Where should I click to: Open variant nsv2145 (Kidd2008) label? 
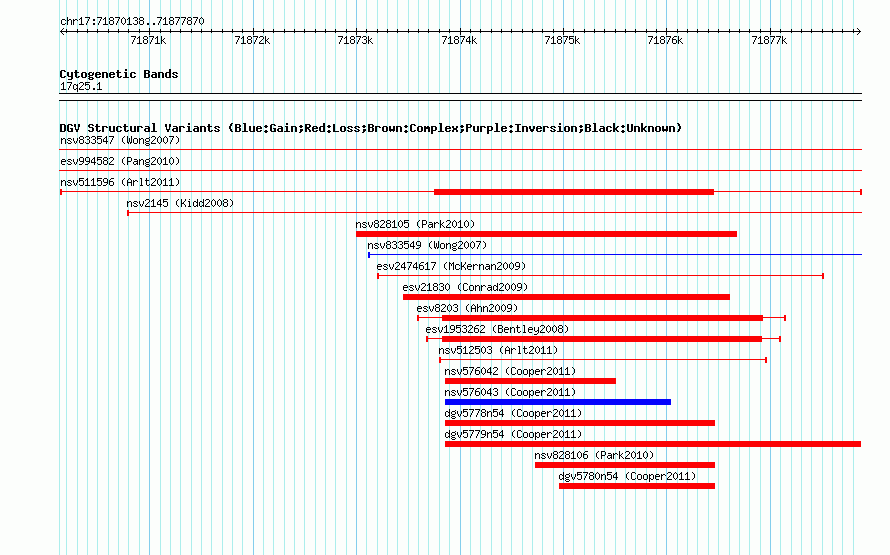coord(180,203)
